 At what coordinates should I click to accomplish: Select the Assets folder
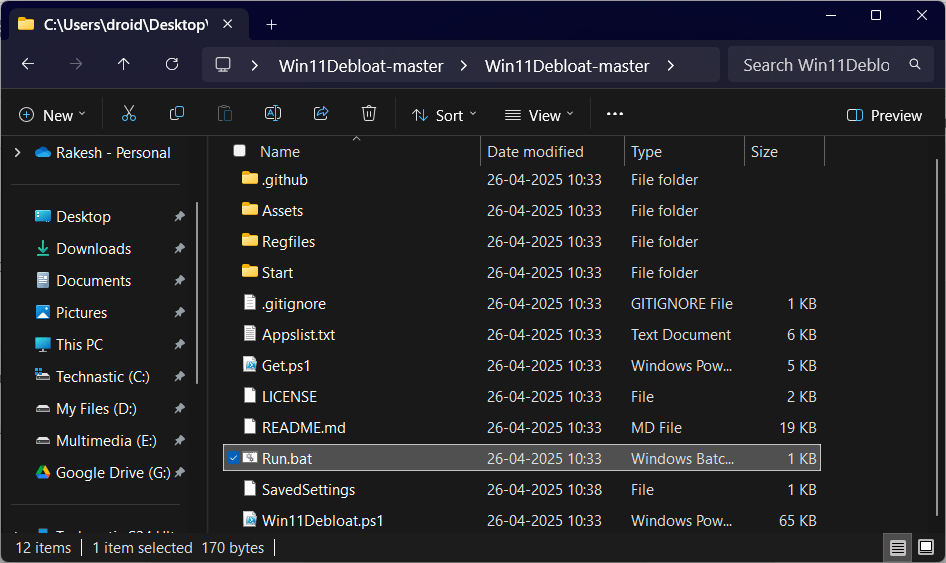(282, 211)
